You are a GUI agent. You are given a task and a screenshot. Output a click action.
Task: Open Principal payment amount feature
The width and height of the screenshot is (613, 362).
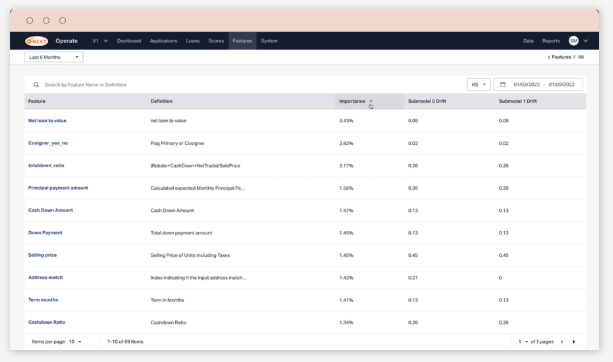click(58, 188)
